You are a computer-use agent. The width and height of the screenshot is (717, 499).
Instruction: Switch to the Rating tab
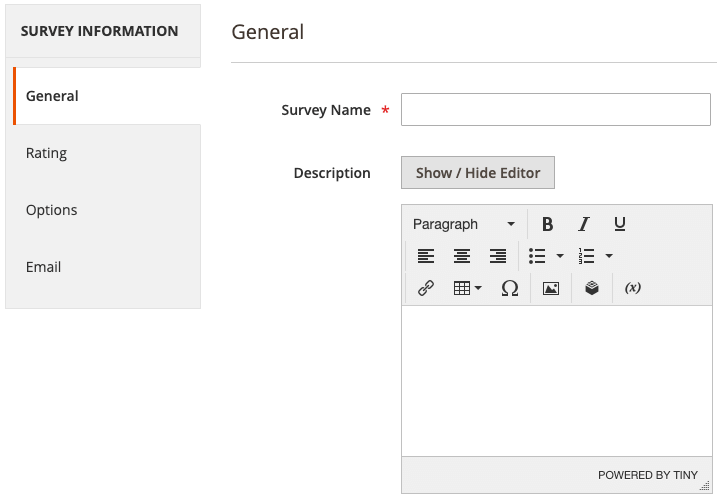click(x=47, y=153)
